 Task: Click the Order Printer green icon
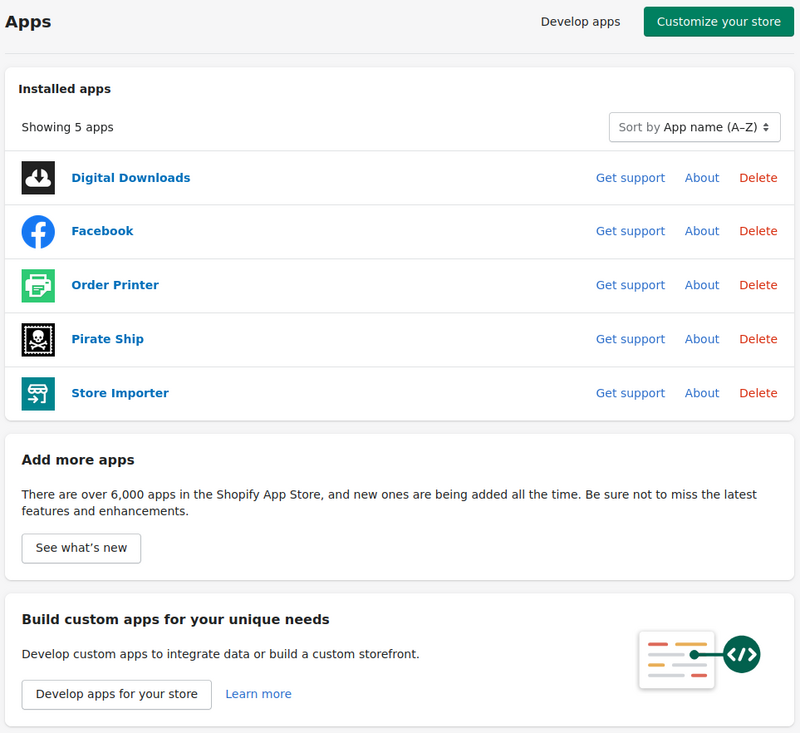coord(38,286)
